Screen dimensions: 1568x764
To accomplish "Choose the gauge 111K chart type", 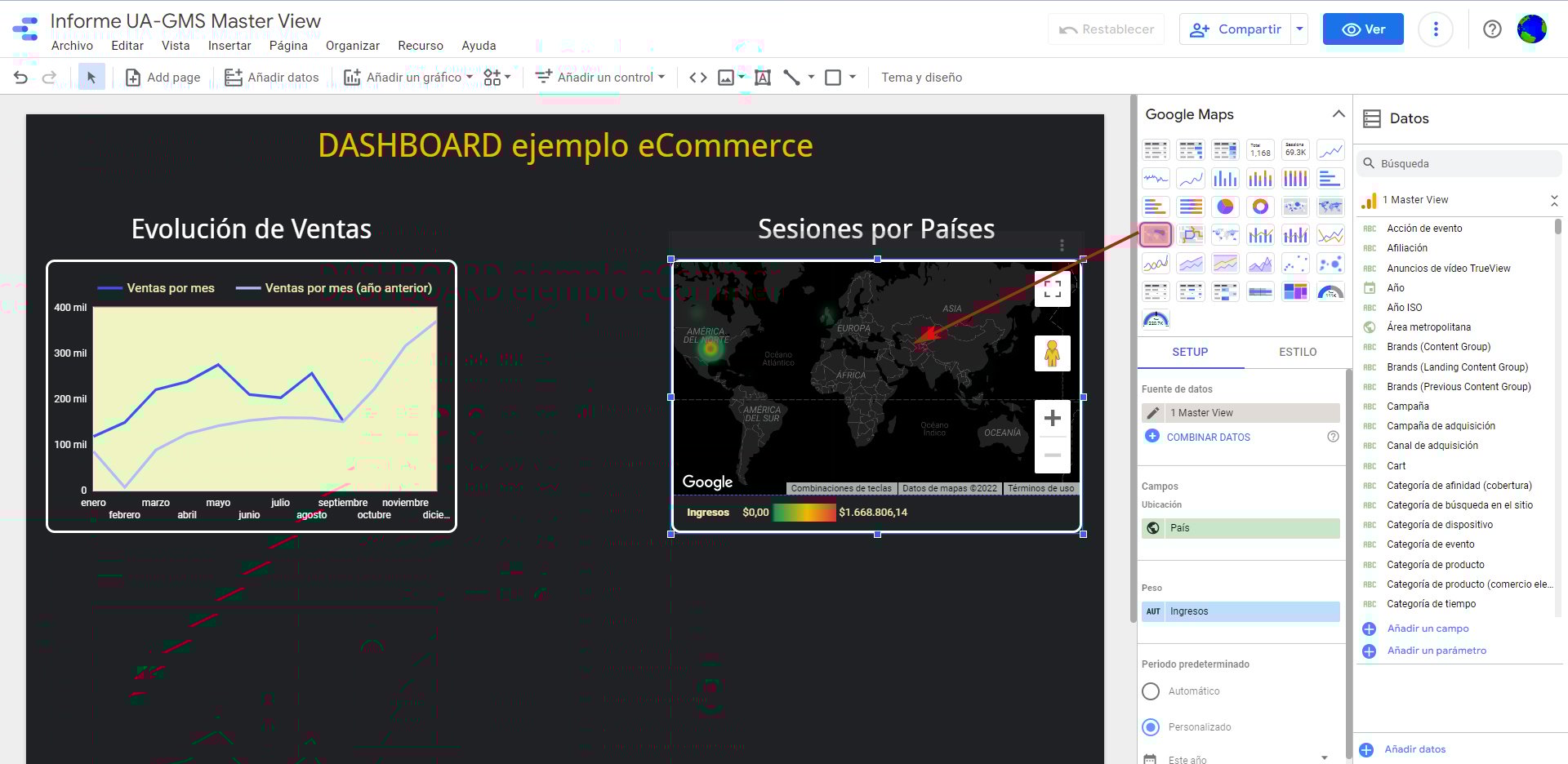I will (1330, 291).
